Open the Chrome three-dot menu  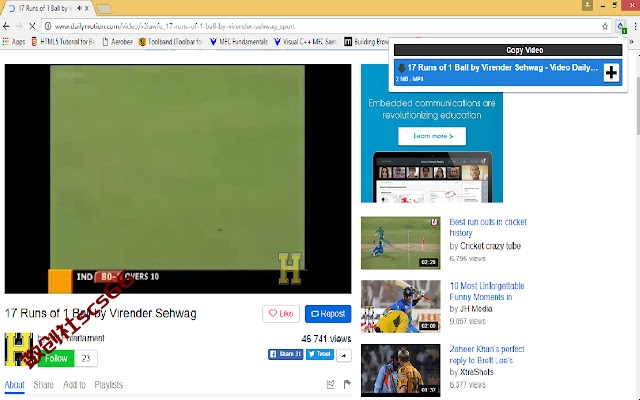[x=635, y=27]
